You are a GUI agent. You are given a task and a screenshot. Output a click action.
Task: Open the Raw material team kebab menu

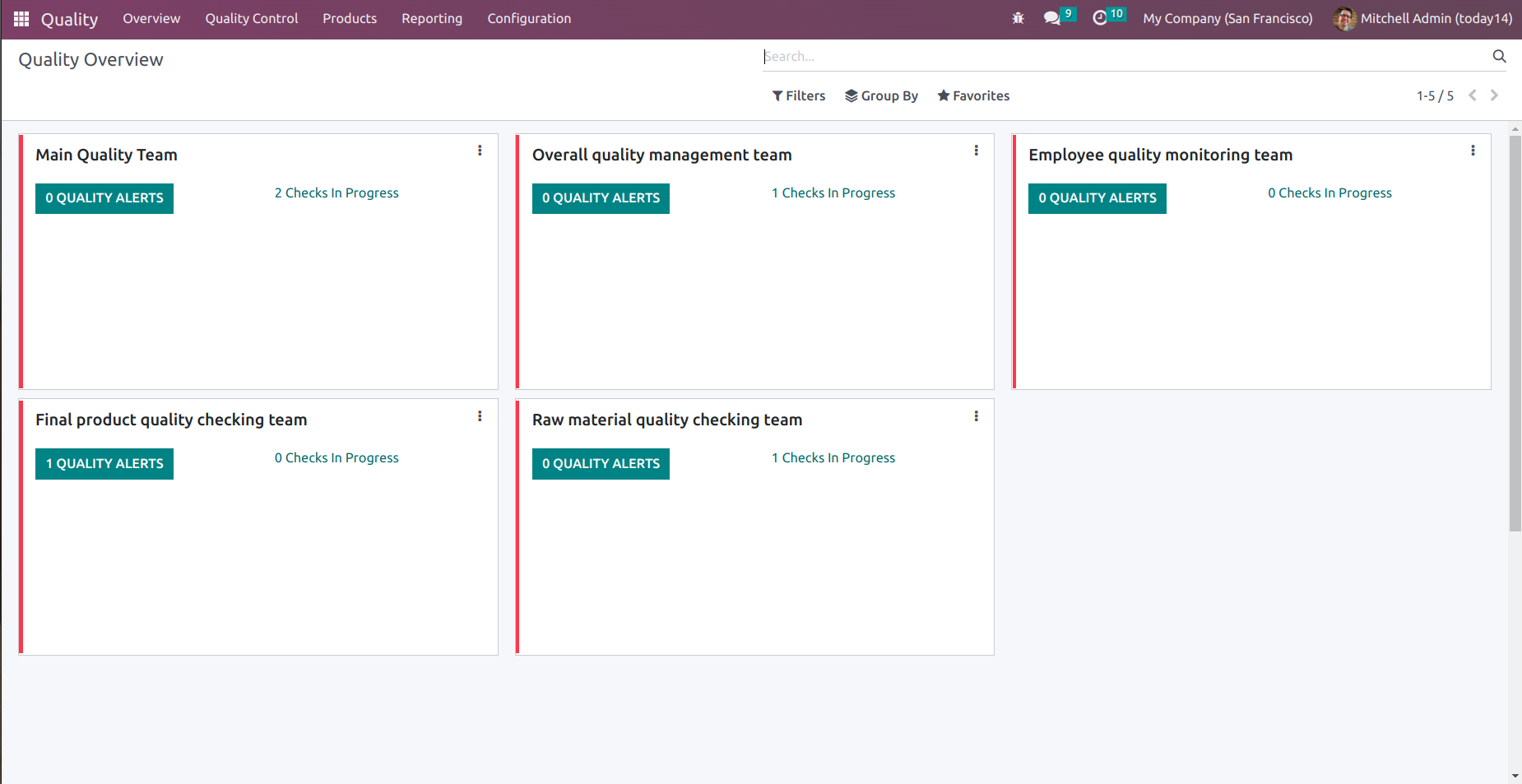point(976,416)
